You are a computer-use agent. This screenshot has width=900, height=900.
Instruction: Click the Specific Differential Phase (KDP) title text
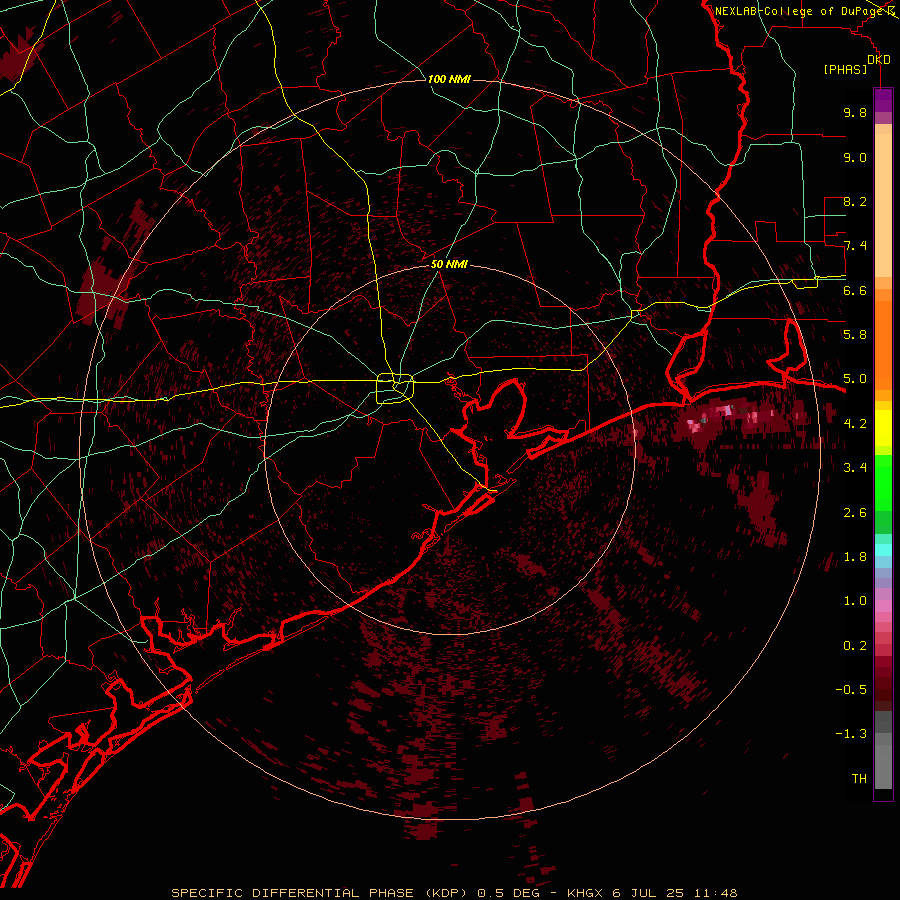point(319,893)
